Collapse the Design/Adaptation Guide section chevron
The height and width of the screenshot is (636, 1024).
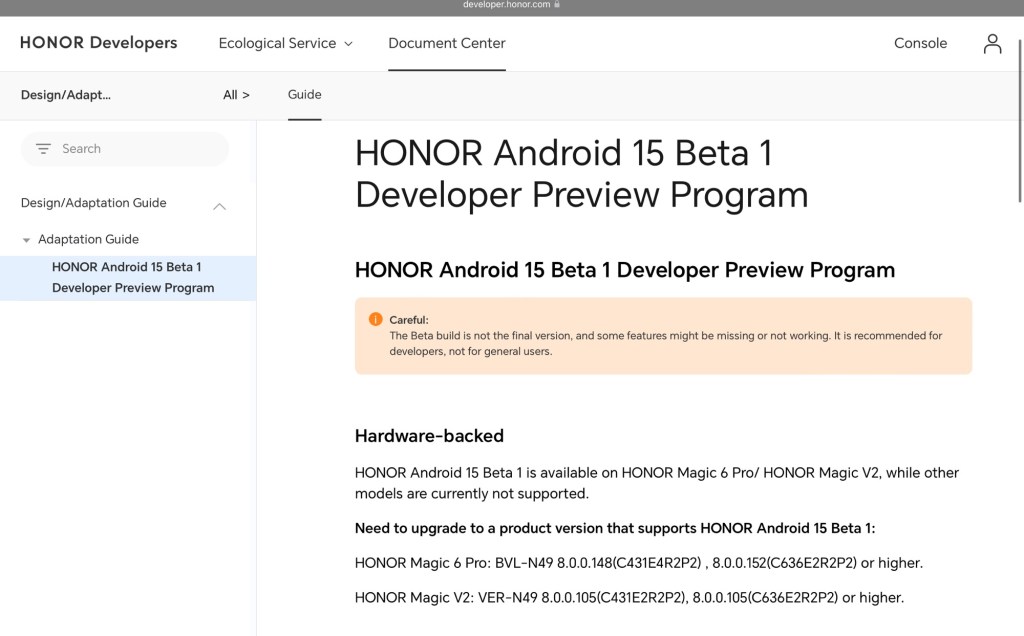coord(220,205)
